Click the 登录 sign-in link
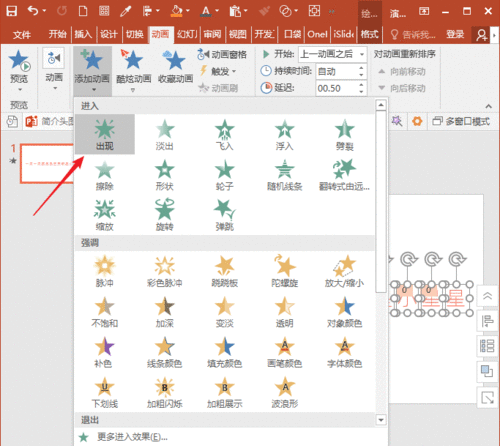Viewport: 500px width, 446px height. pyautogui.click(x=455, y=34)
